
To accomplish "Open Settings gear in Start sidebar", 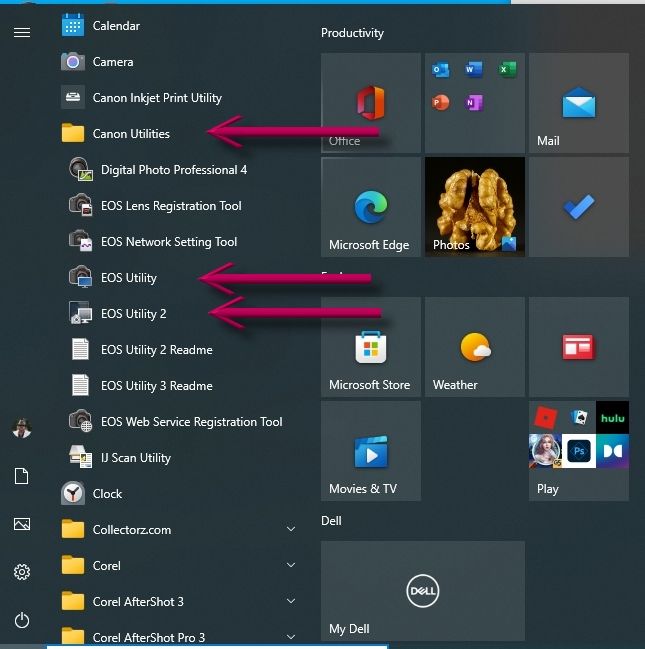I will point(22,572).
